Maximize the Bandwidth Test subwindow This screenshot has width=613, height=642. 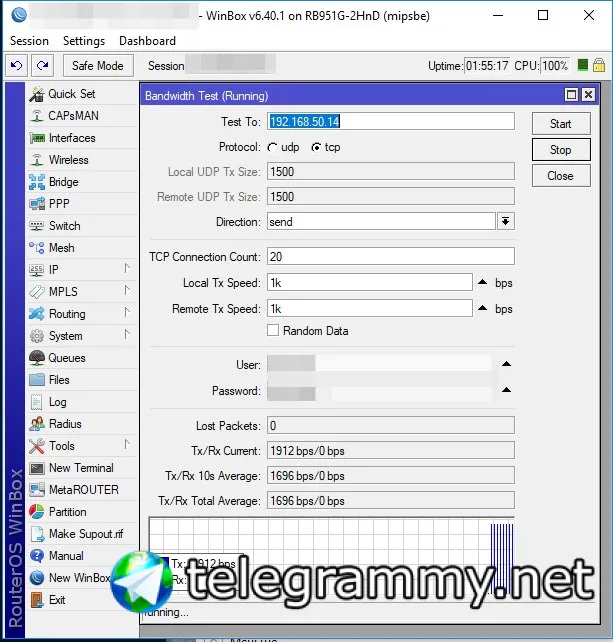(x=571, y=95)
